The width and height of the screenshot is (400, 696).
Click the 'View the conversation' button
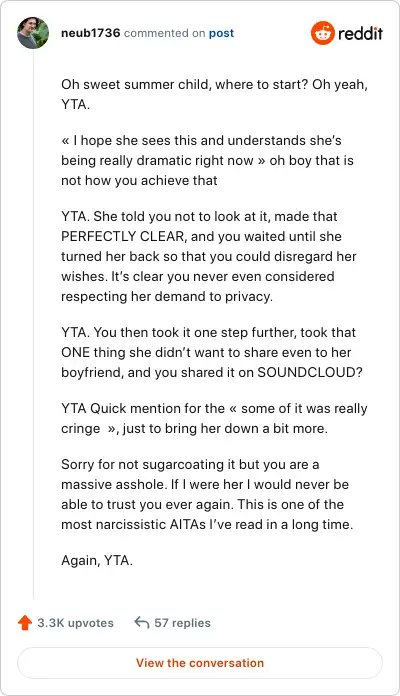coord(200,663)
